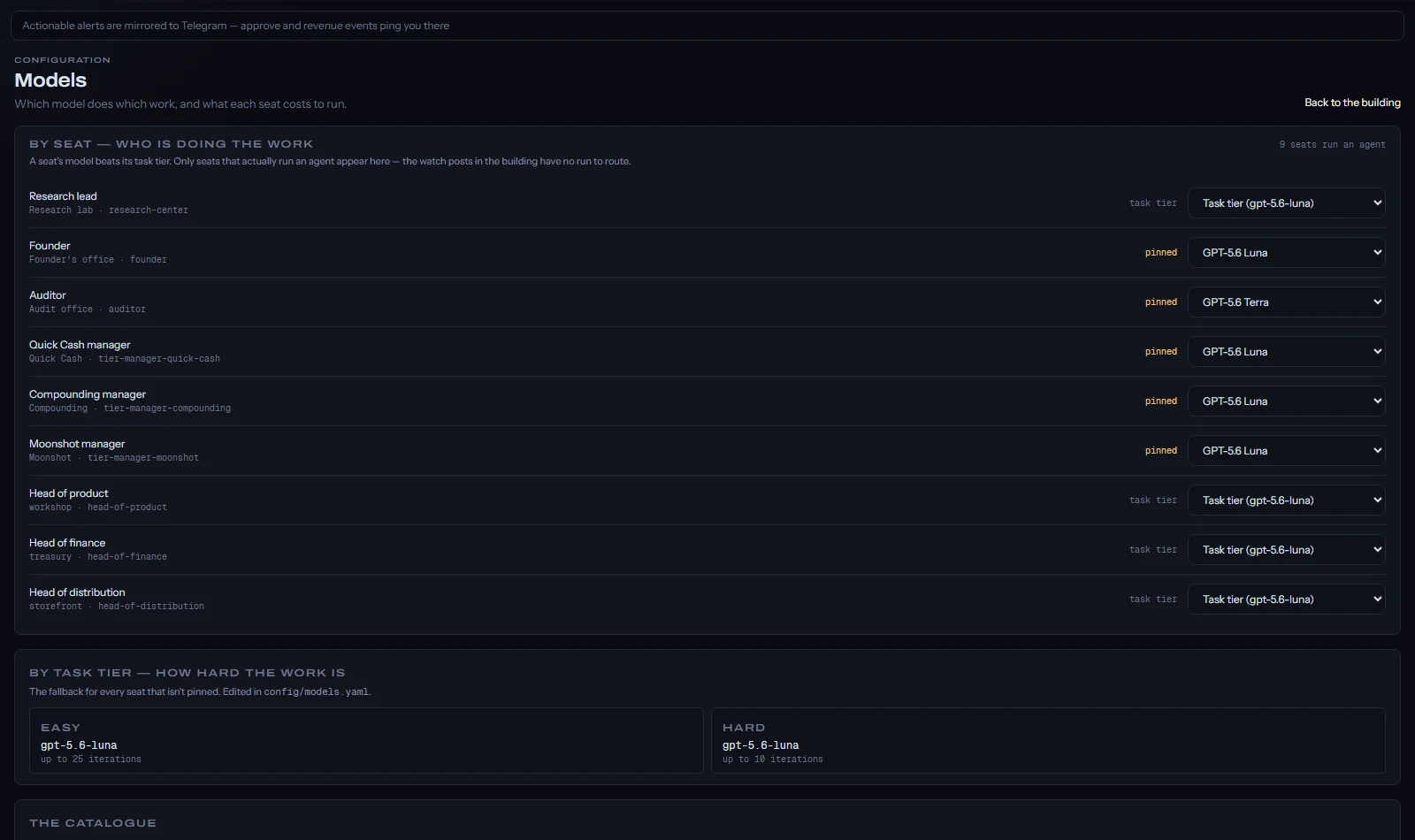Image resolution: width=1415 pixels, height=840 pixels.
Task: Open the Quick Cash manager model dropdown
Action: tap(1286, 352)
